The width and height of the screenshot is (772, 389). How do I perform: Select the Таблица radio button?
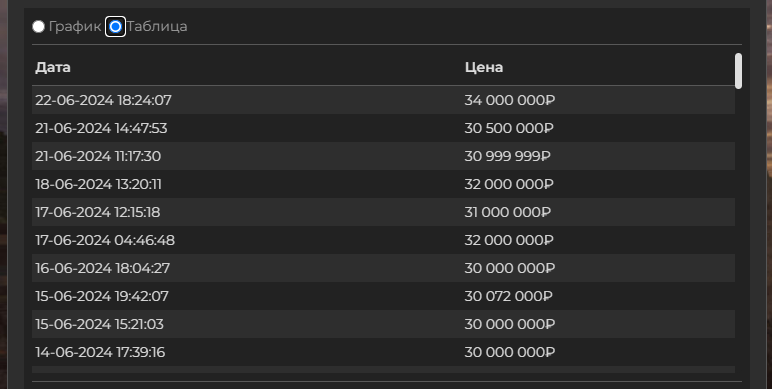coord(115,27)
